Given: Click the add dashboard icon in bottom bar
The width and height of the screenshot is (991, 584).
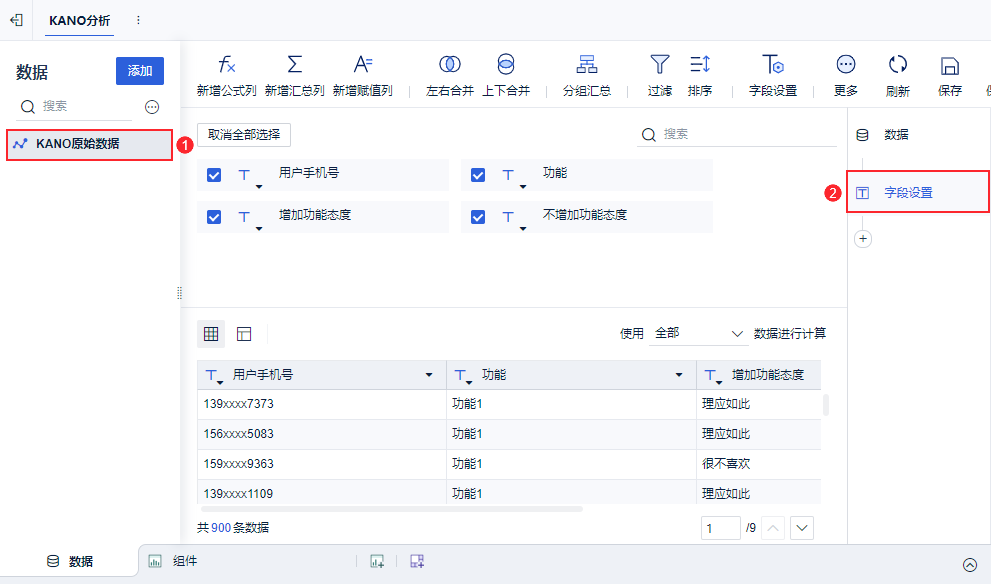Looking at the screenshot, I should tap(417, 561).
